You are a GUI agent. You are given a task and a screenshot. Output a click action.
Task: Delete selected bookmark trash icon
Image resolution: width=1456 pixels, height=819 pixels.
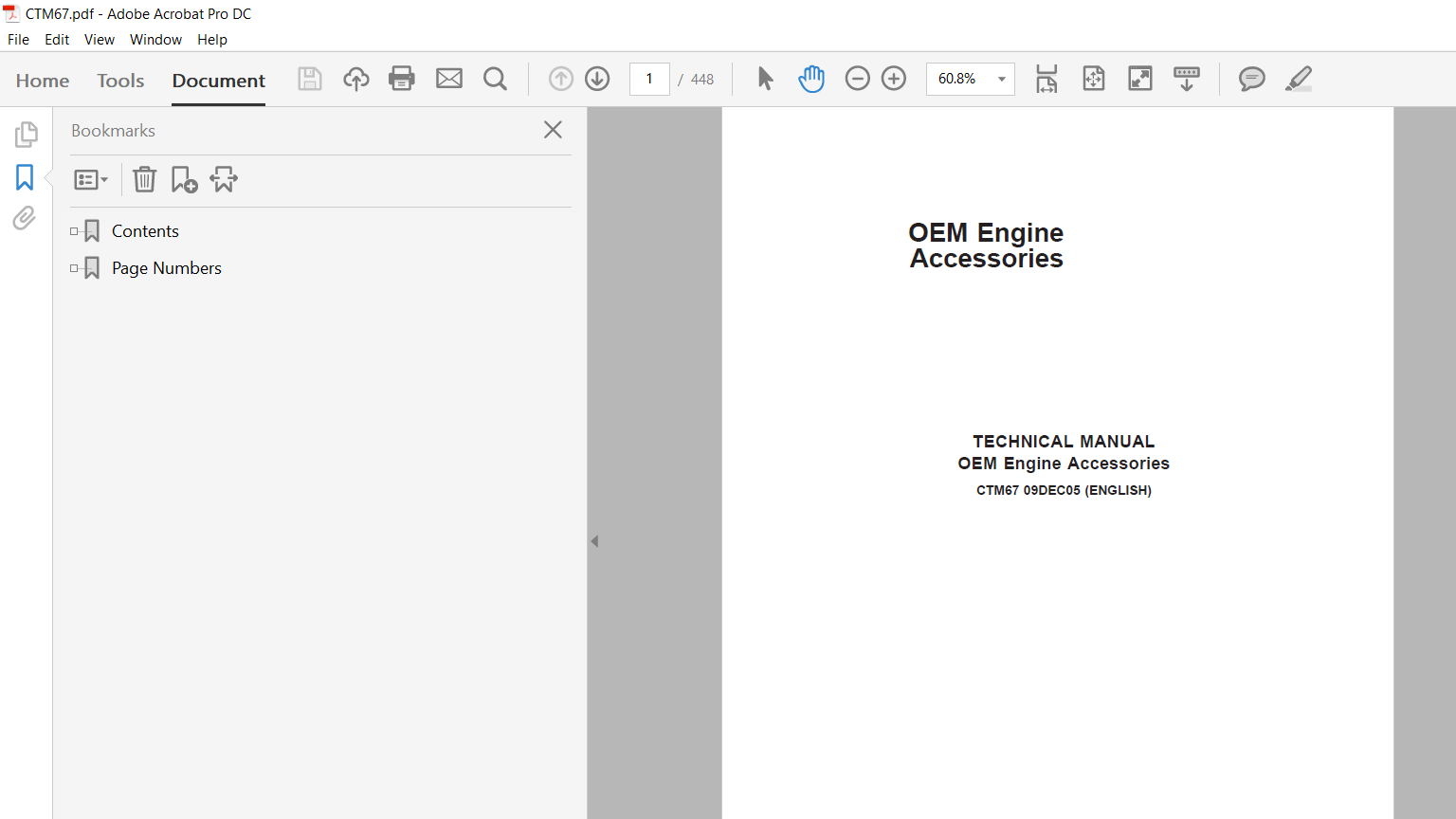(x=144, y=179)
